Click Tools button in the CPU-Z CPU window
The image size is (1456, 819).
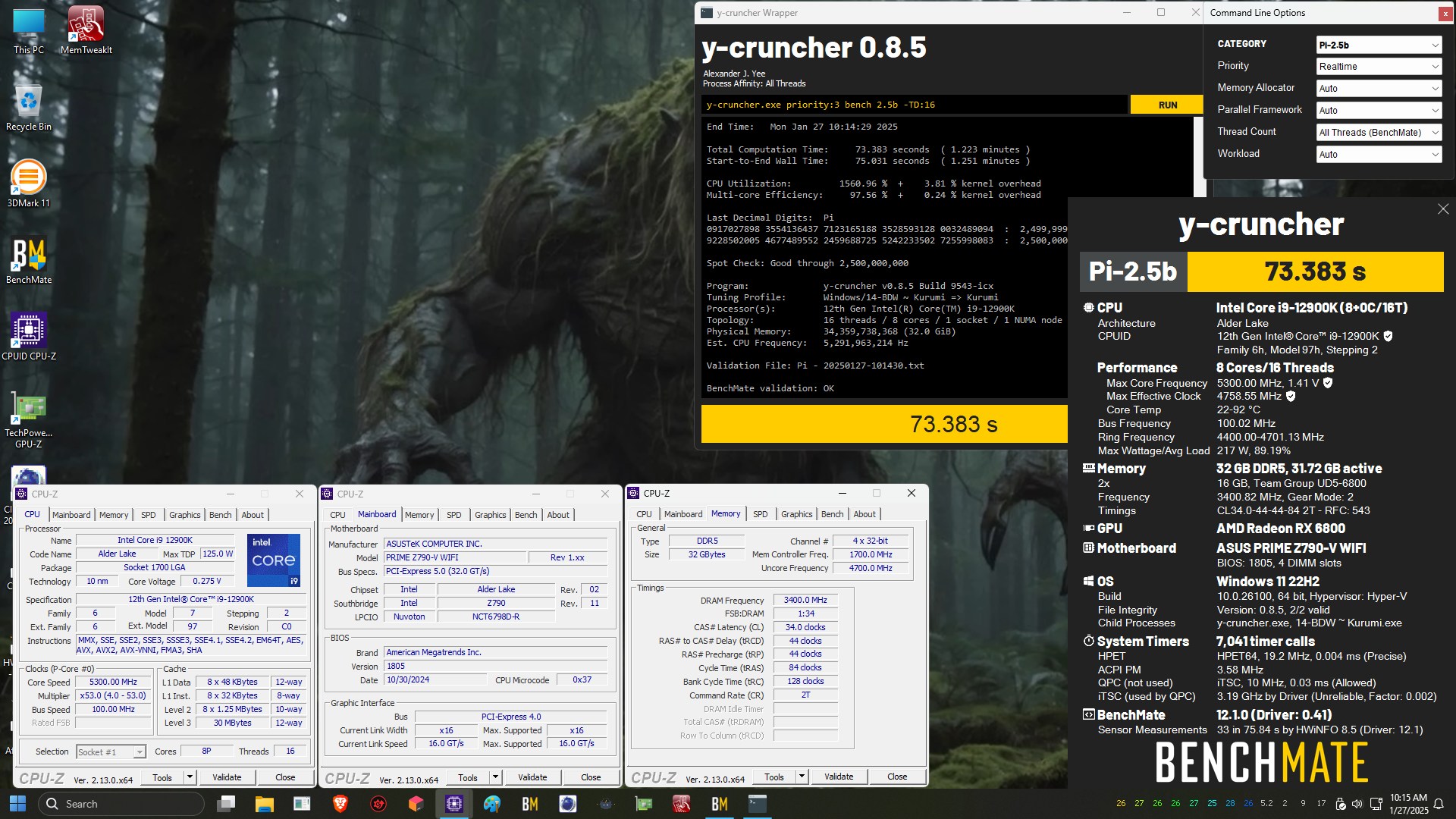click(x=162, y=777)
